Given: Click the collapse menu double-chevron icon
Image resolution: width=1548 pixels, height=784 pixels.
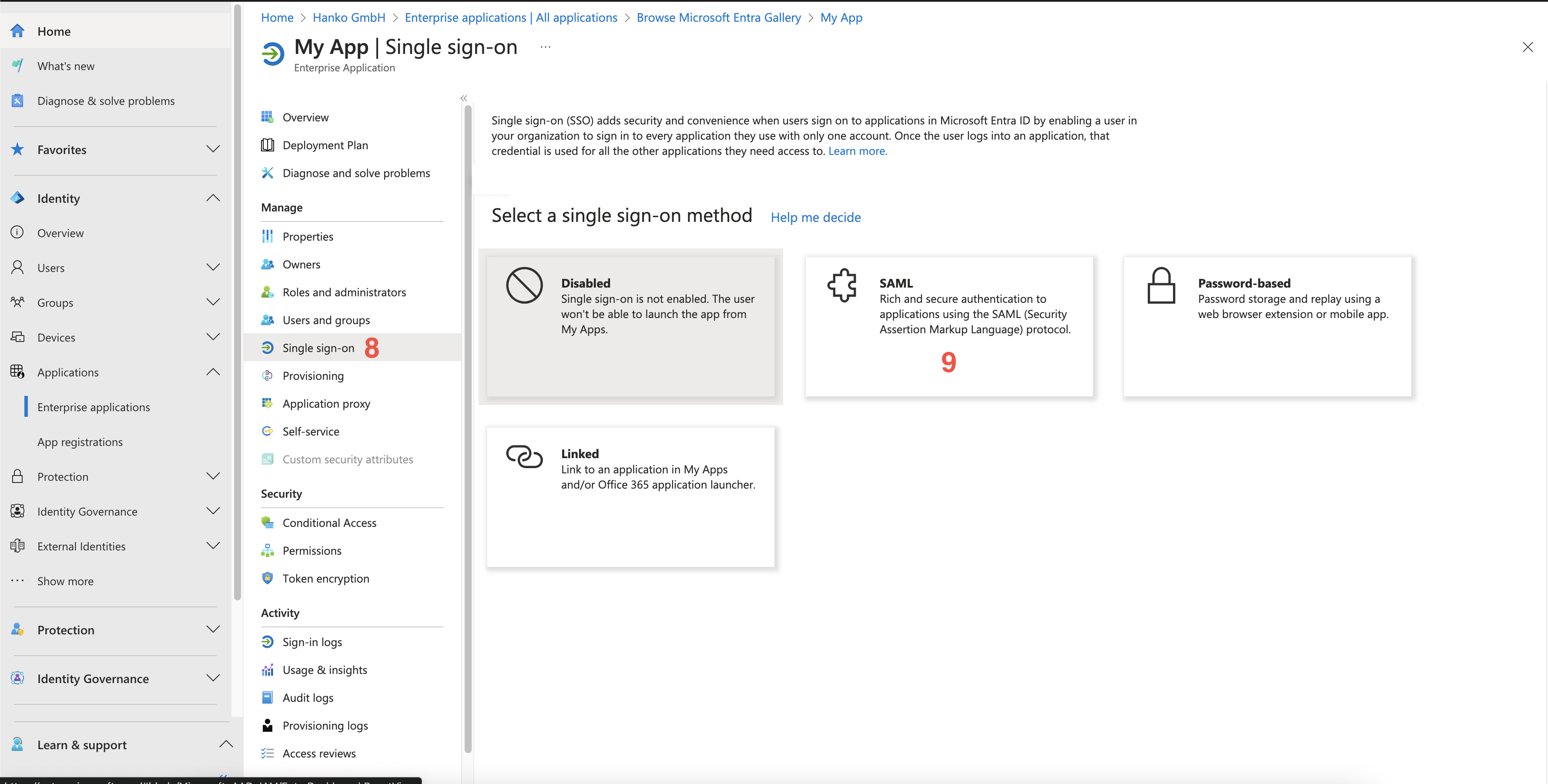Looking at the screenshot, I should 464,98.
